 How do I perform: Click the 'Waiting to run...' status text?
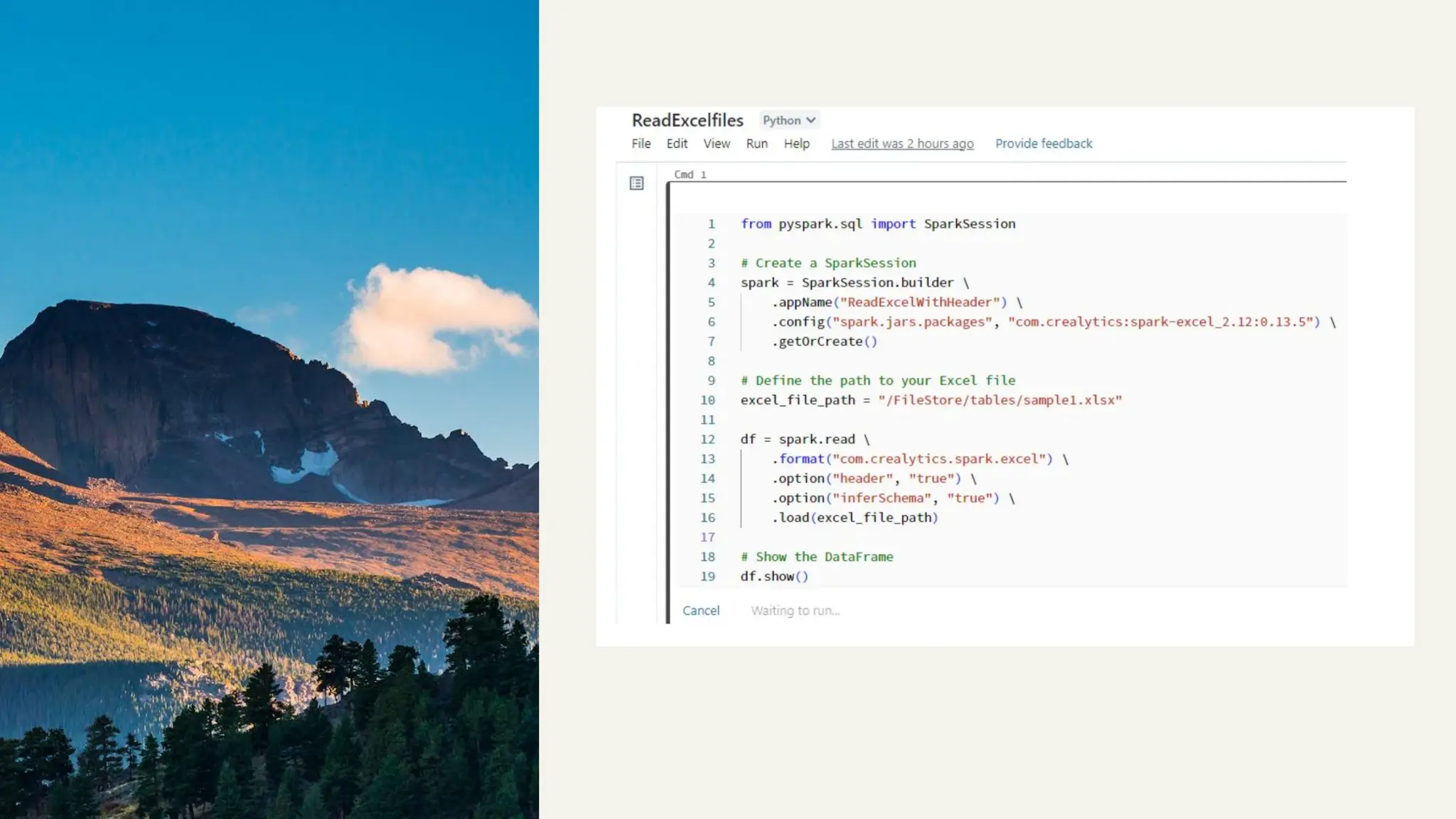pyautogui.click(x=795, y=611)
